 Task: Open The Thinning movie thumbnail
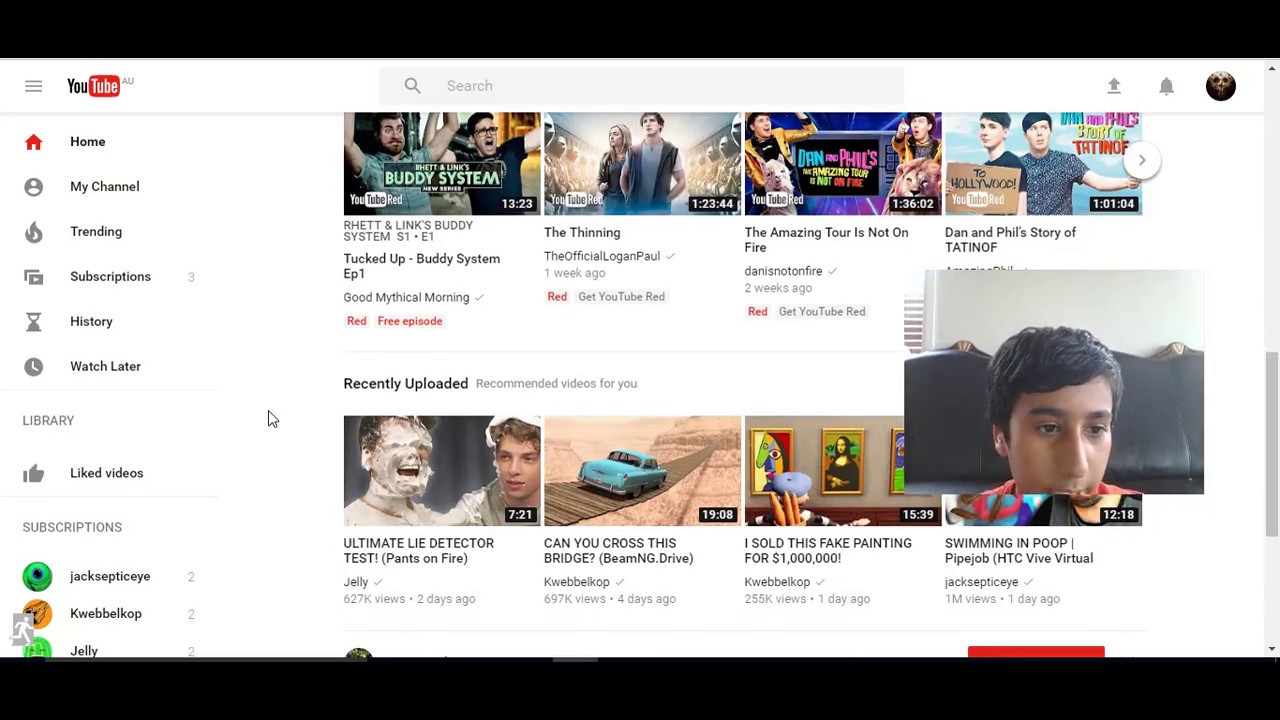click(x=642, y=163)
